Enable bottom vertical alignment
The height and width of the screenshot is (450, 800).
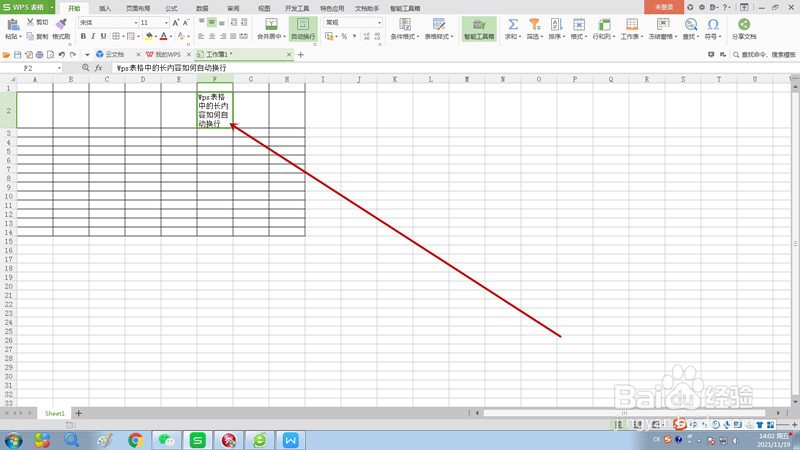(x=222, y=22)
